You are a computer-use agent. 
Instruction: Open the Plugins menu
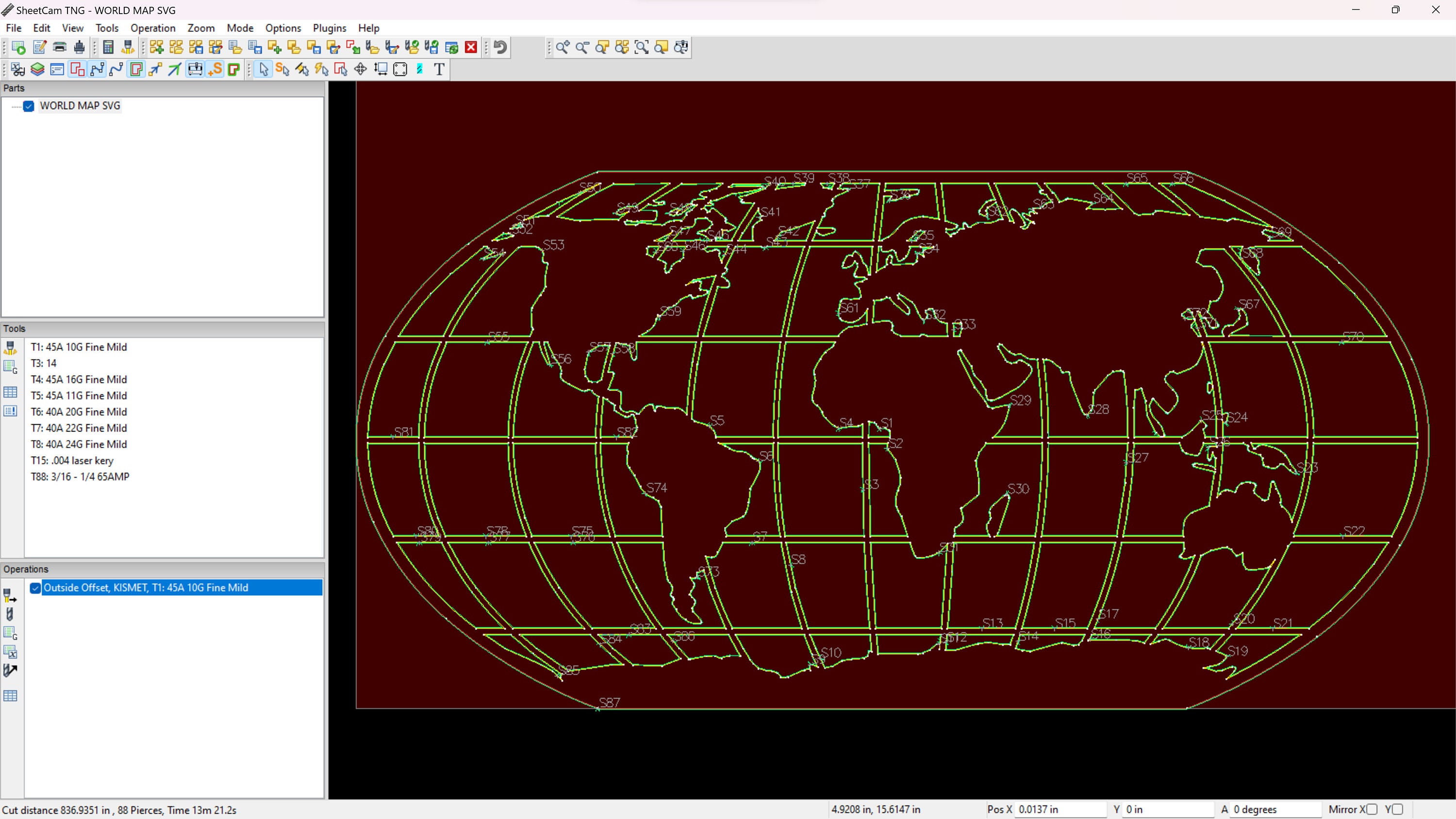[330, 28]
